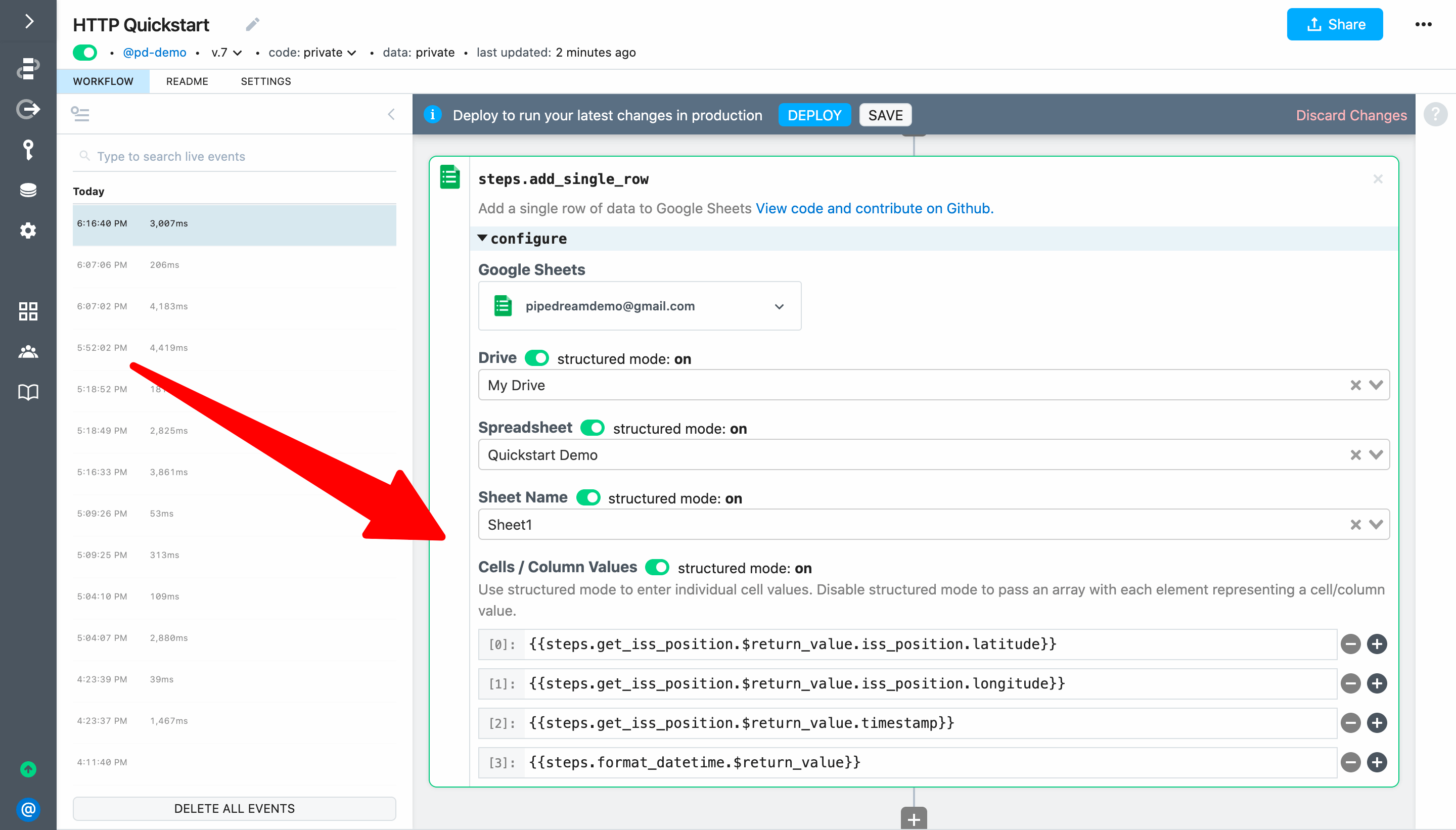
Task: Switch to the SETTINGS tab
Action: pyautogui.click(x=265, y=81)
